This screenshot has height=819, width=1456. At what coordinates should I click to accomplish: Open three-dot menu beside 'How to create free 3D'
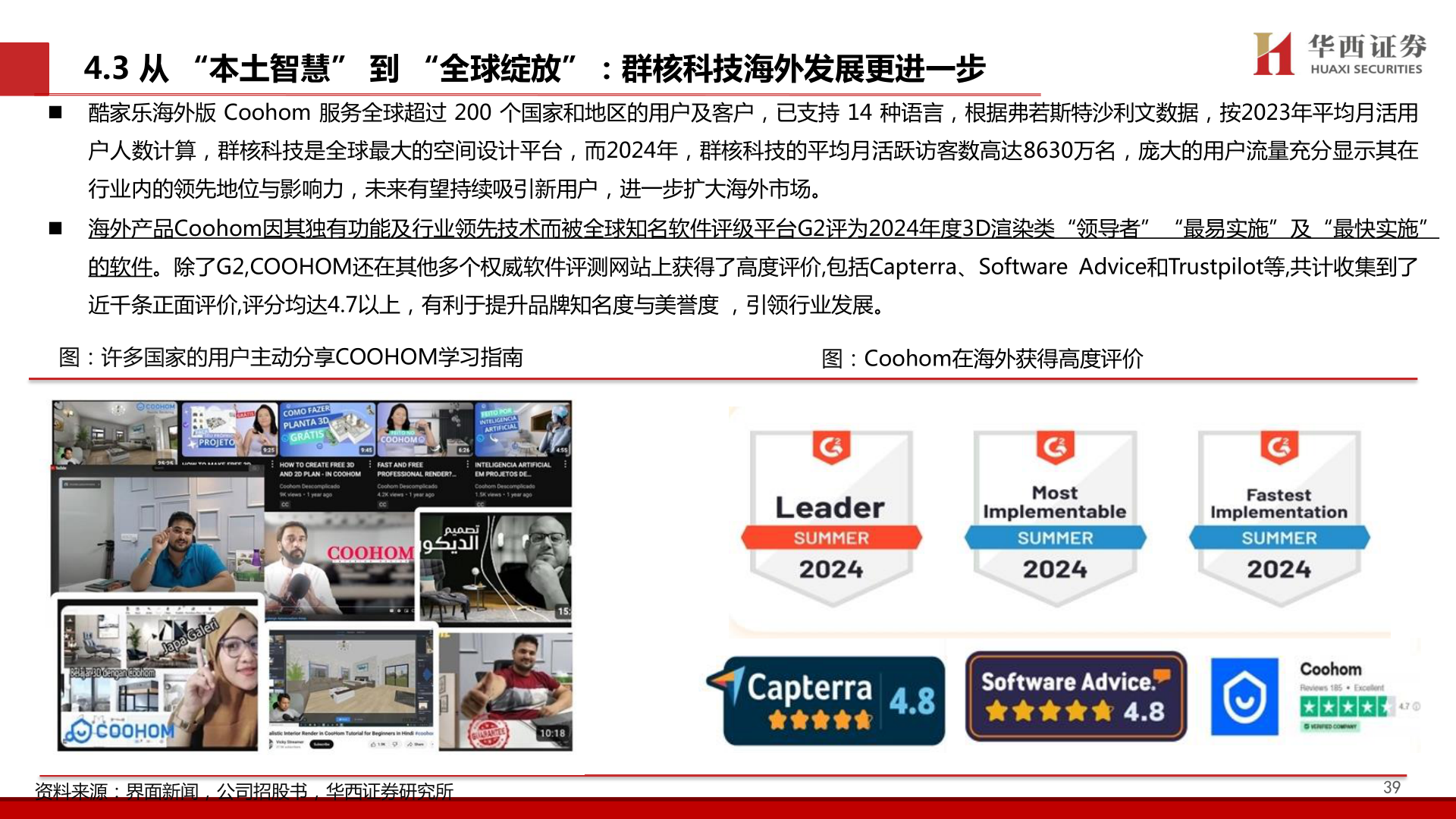click(369, 464)
